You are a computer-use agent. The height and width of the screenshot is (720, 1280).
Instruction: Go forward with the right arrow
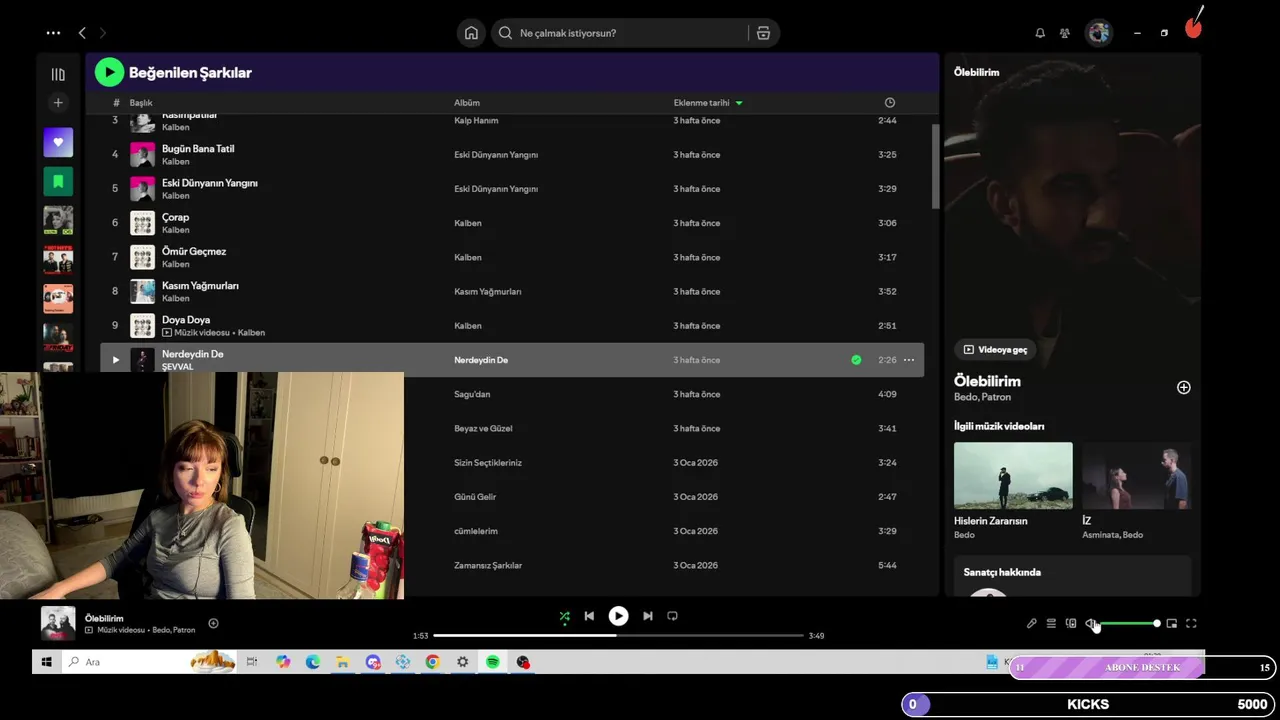(102, 33)
